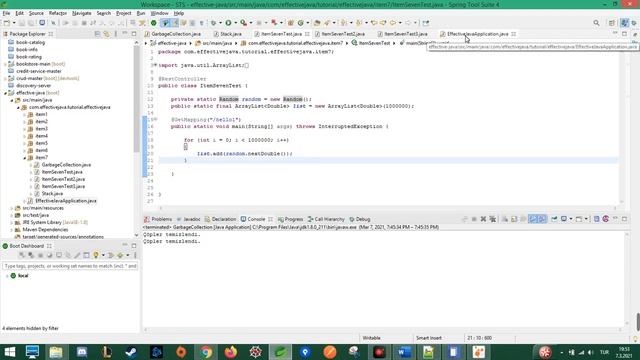Screen dimensions: 640x360
Task: Switch to the Call Hierarchy tab
Action: coord(326,219)
